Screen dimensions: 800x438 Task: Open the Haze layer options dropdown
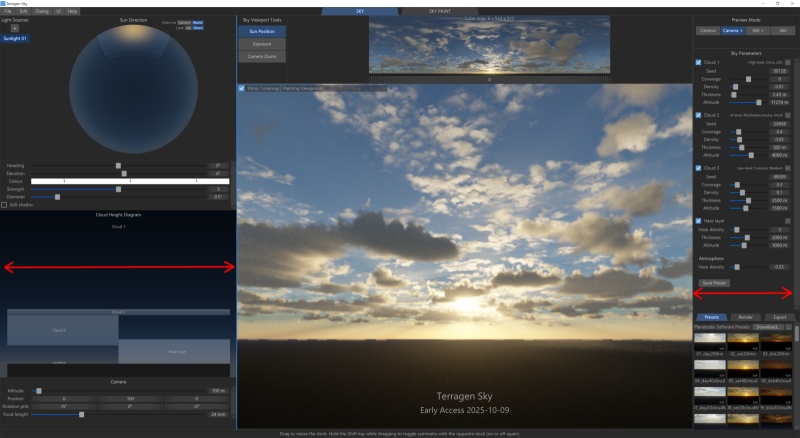[788, 221]
